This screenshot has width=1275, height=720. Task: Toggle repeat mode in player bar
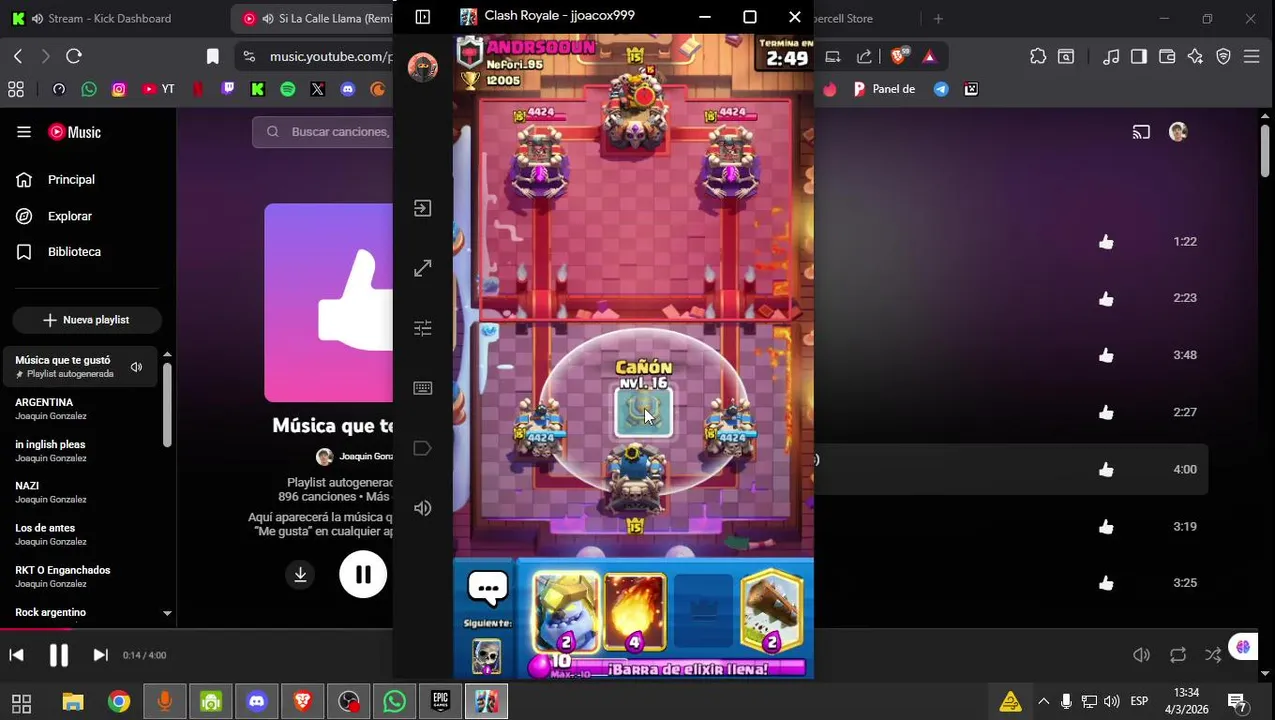coord(1178,655)
